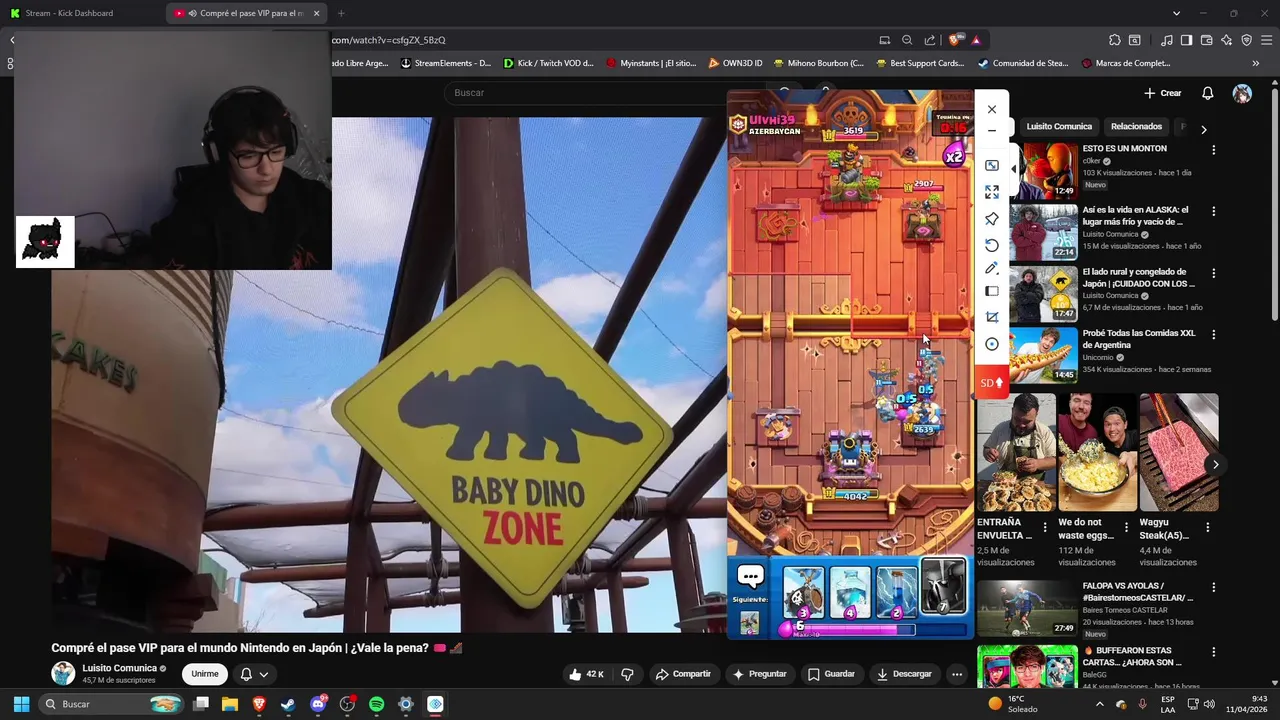Open Best Support Cards bookmark

tap(920, 63)
